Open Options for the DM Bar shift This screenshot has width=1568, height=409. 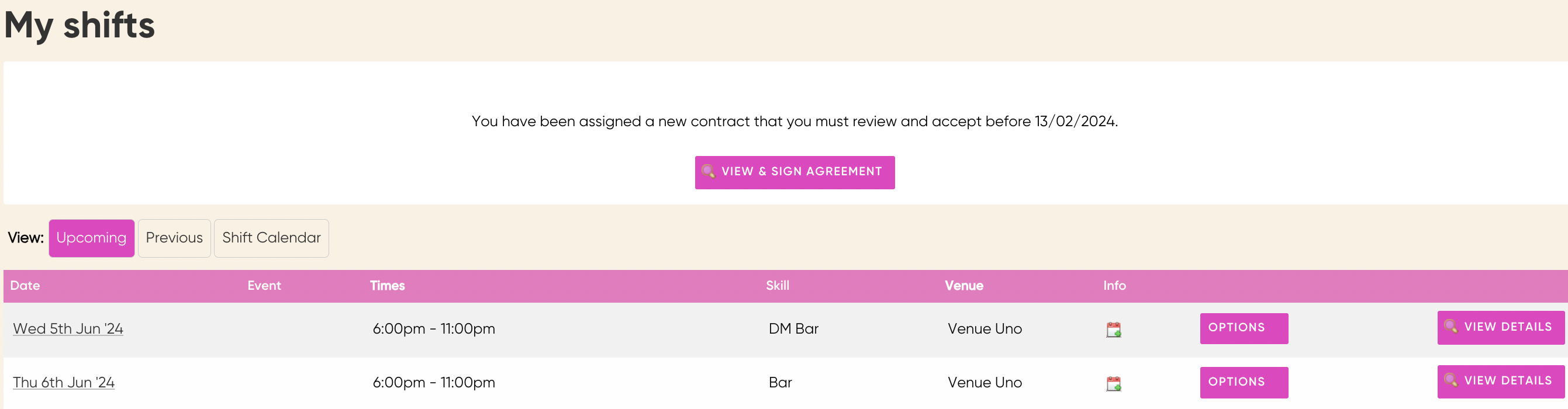point(1244,328)
